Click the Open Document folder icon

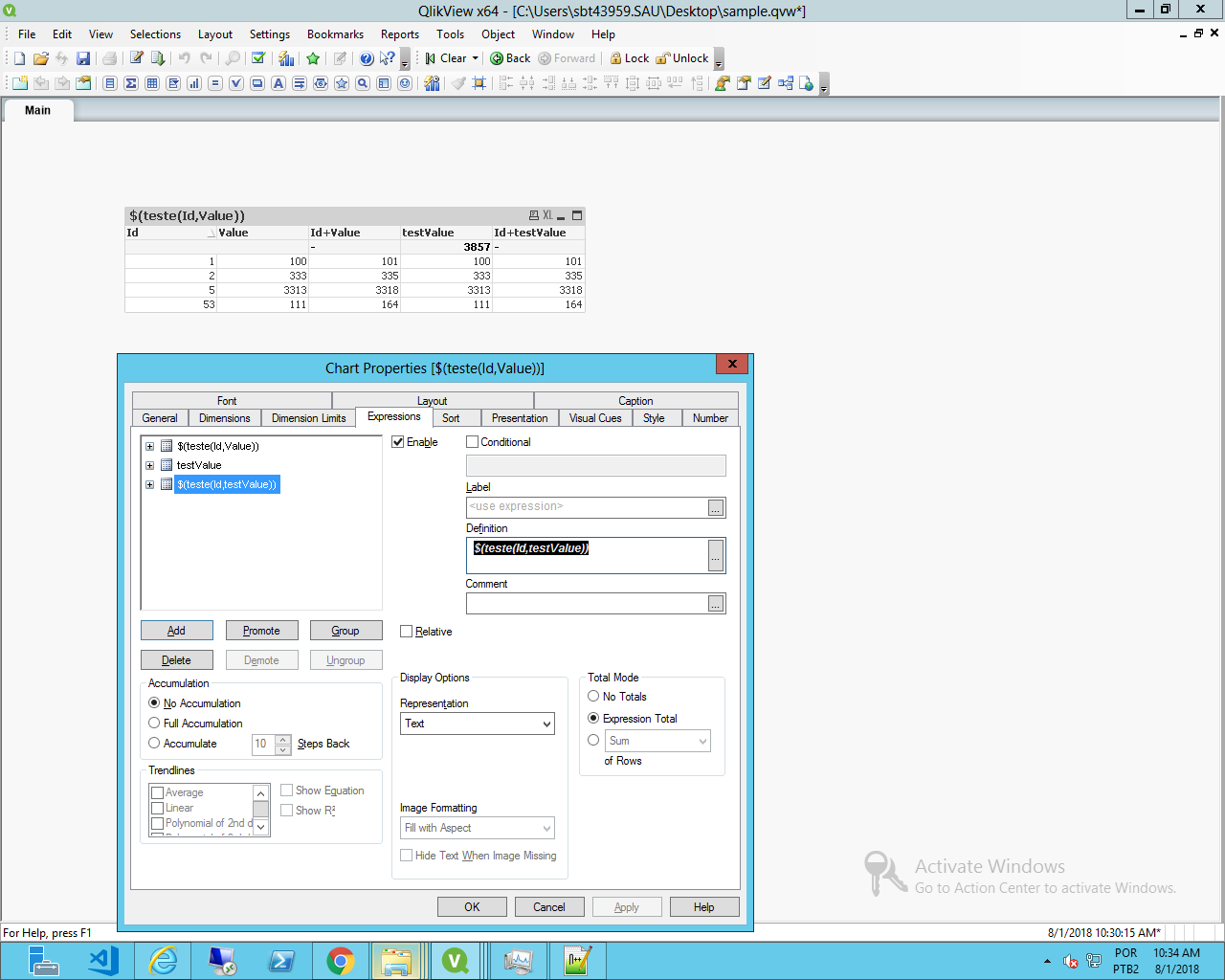coord(40,58)
